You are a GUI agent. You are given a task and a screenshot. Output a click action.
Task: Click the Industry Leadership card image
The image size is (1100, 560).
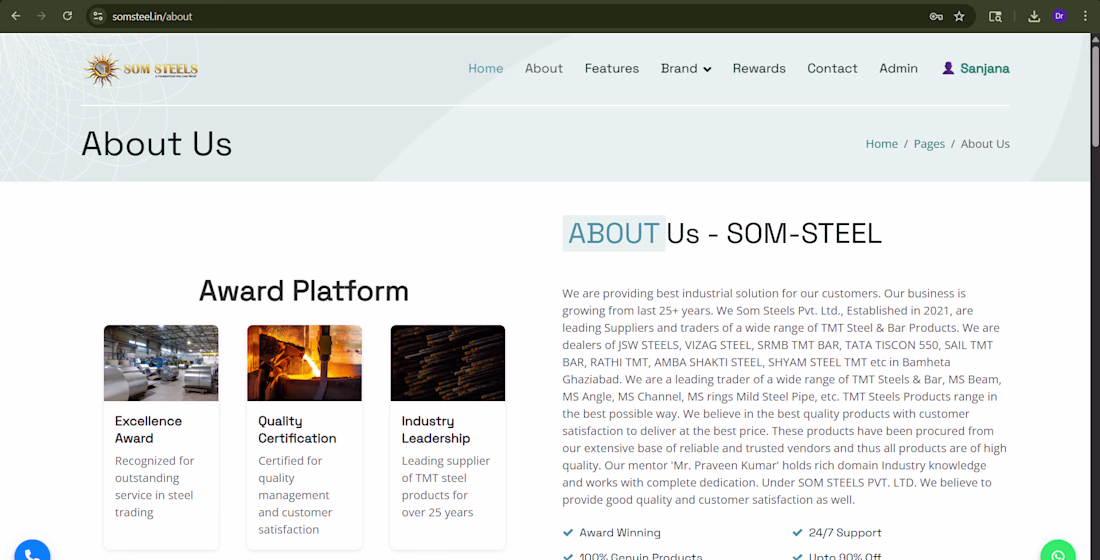tap(448, 363)
